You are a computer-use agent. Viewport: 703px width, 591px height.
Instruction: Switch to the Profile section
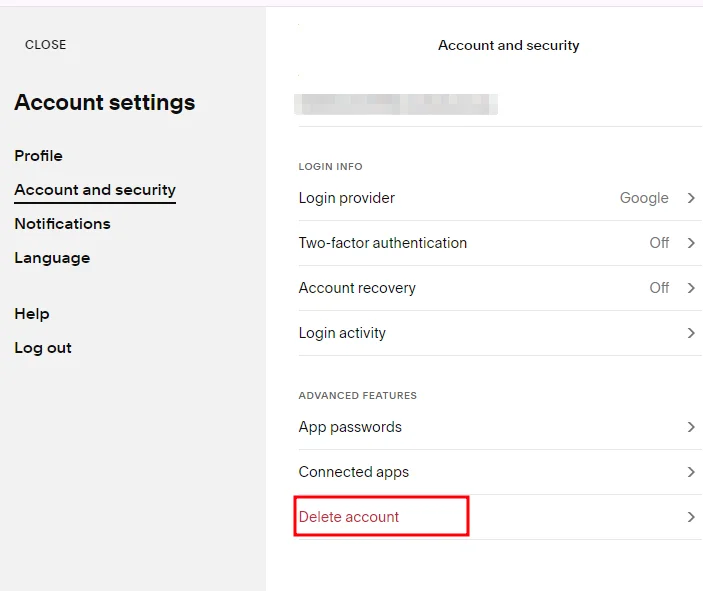tap(39, 156)
